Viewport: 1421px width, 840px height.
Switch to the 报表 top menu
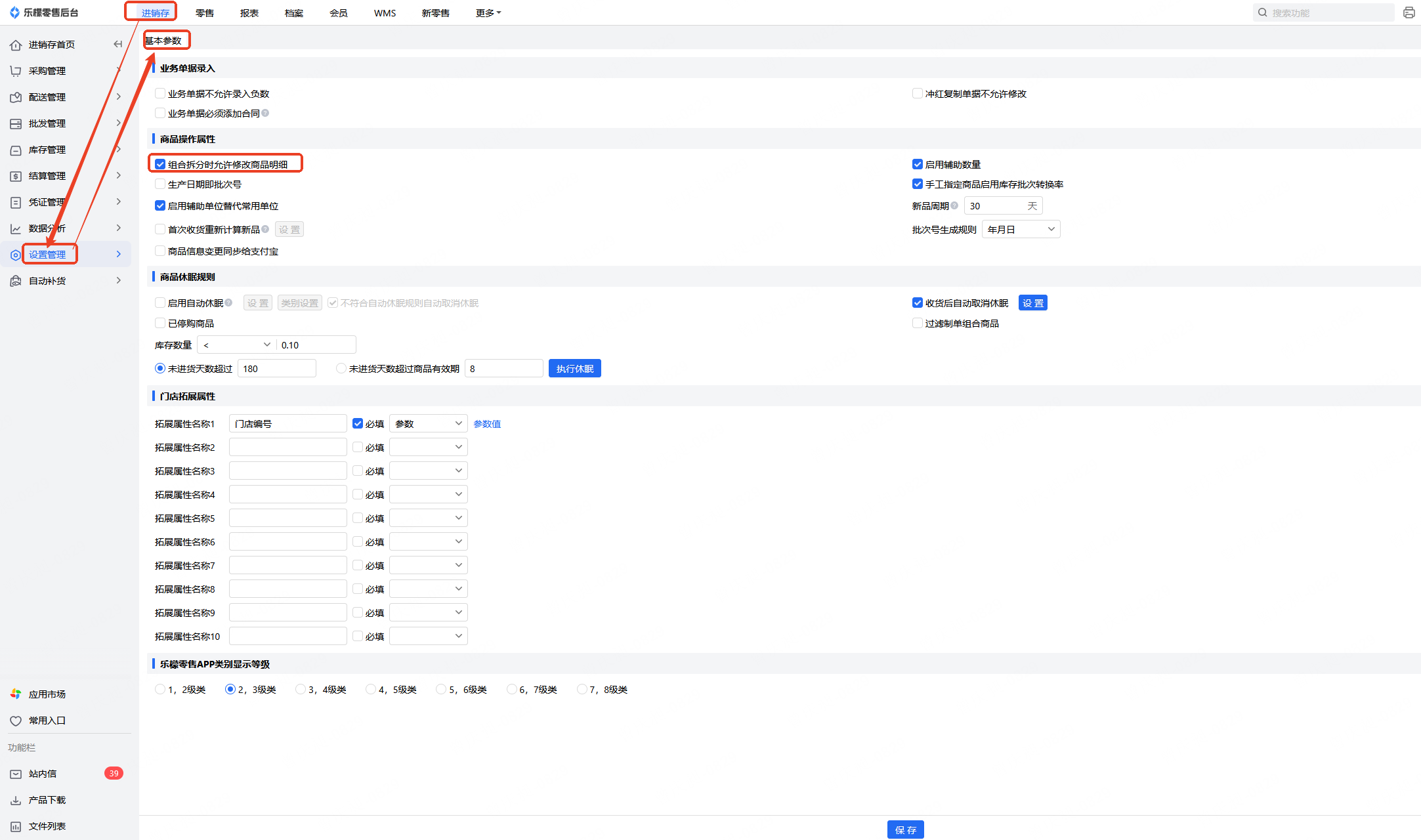(x=249, y=13)
